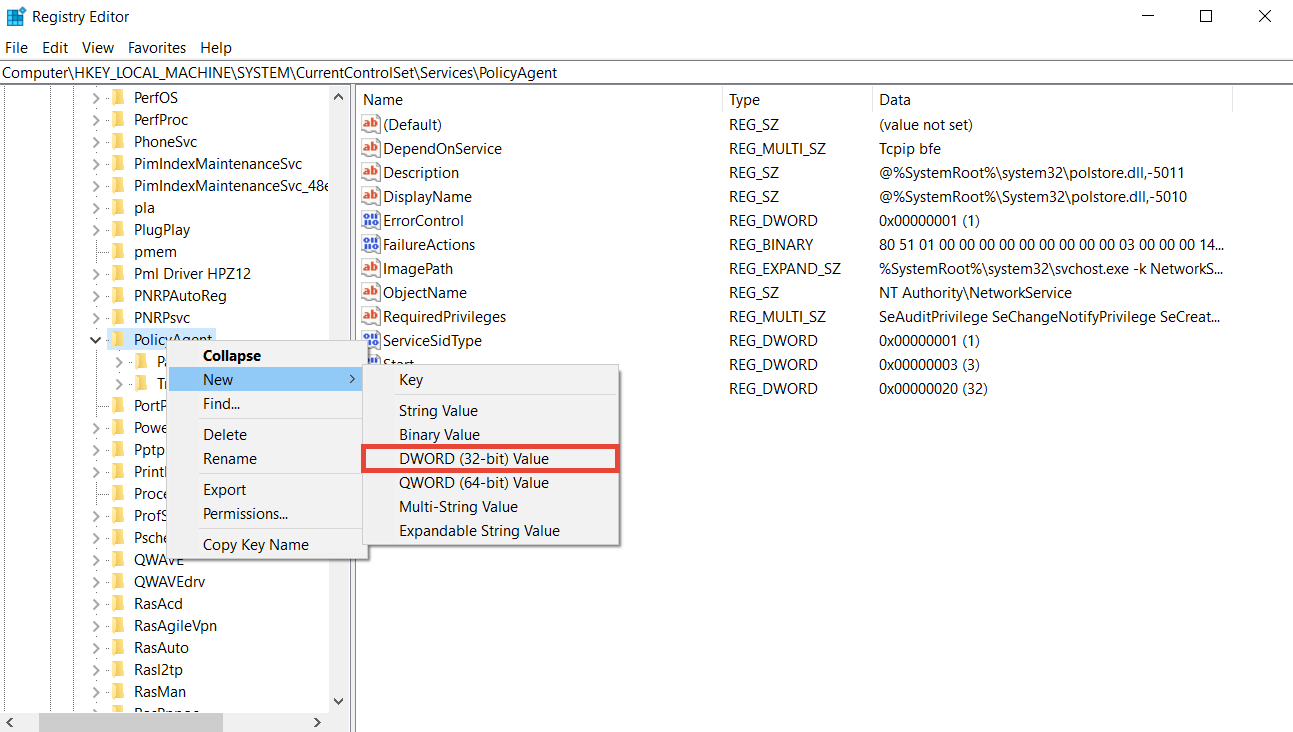This screenshot has width=1293, height=732.
Task: Expand the PNRPsvc key arrow
Action: click(96, 318)
